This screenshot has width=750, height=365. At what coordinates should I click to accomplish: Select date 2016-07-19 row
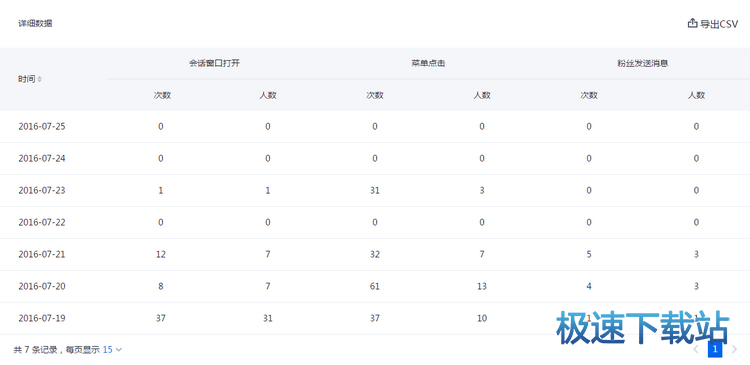pos(375,318)
